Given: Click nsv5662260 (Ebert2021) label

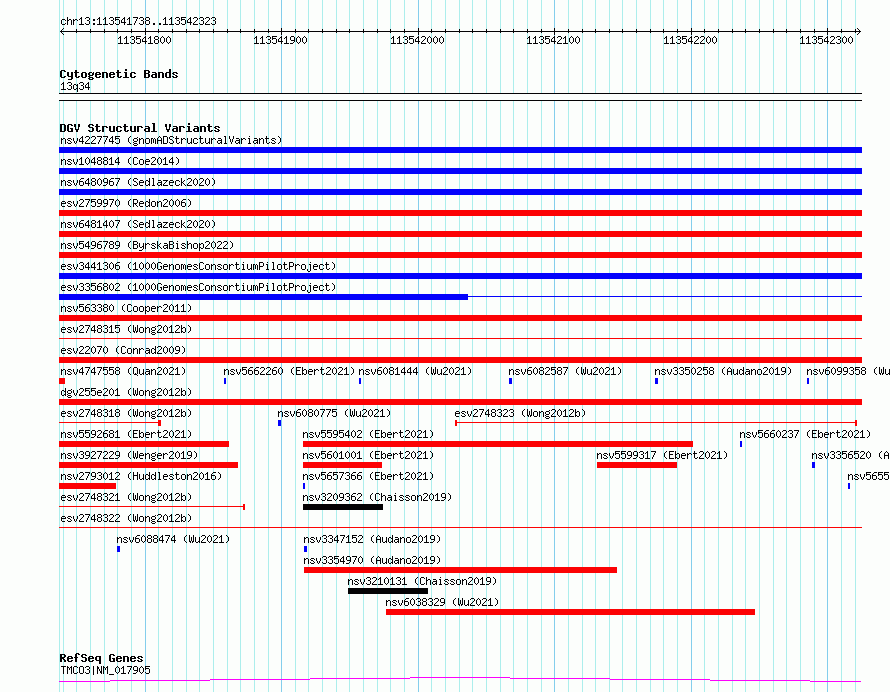Looking at the screenshot, I should tap(289, 371).
